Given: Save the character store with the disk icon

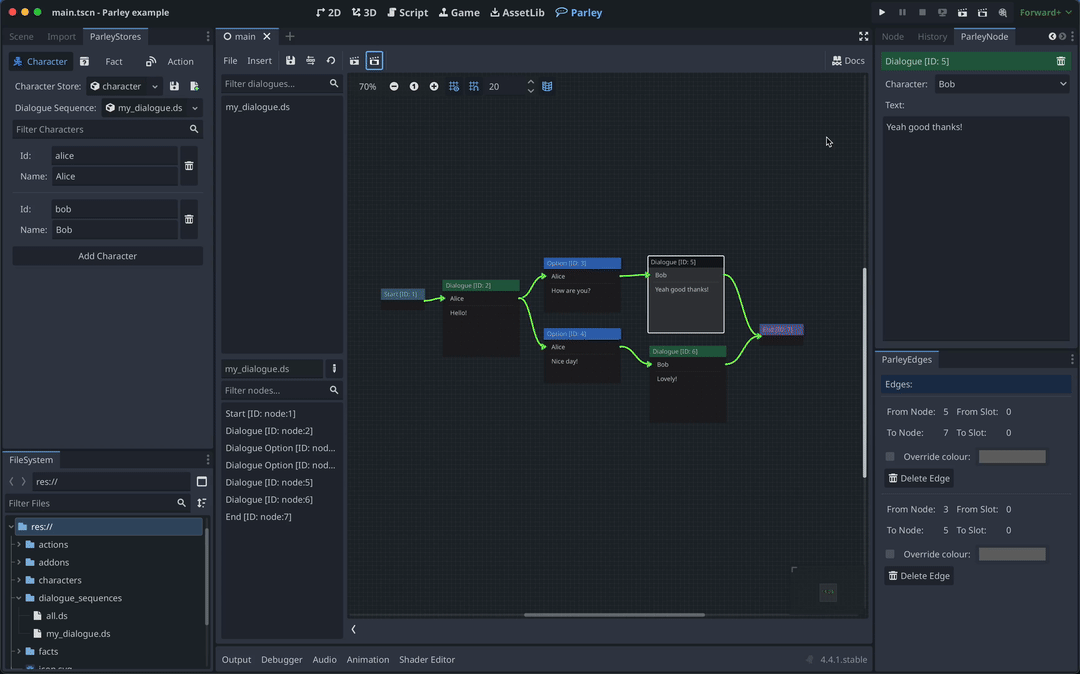Looking at the screenshot, I should 174,86.
